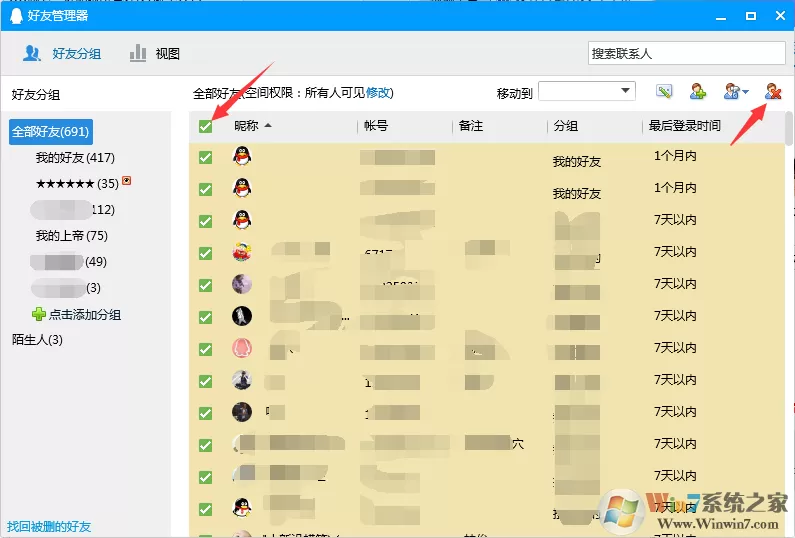
Task: Open the 移动到 group dropdown
Action: pos(587,92)
